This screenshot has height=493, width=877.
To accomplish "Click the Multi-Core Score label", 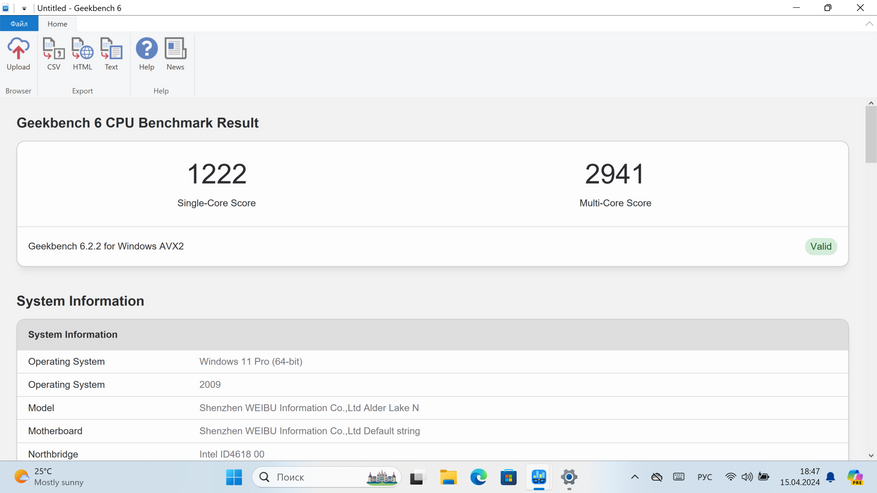I will pos(615,203).
